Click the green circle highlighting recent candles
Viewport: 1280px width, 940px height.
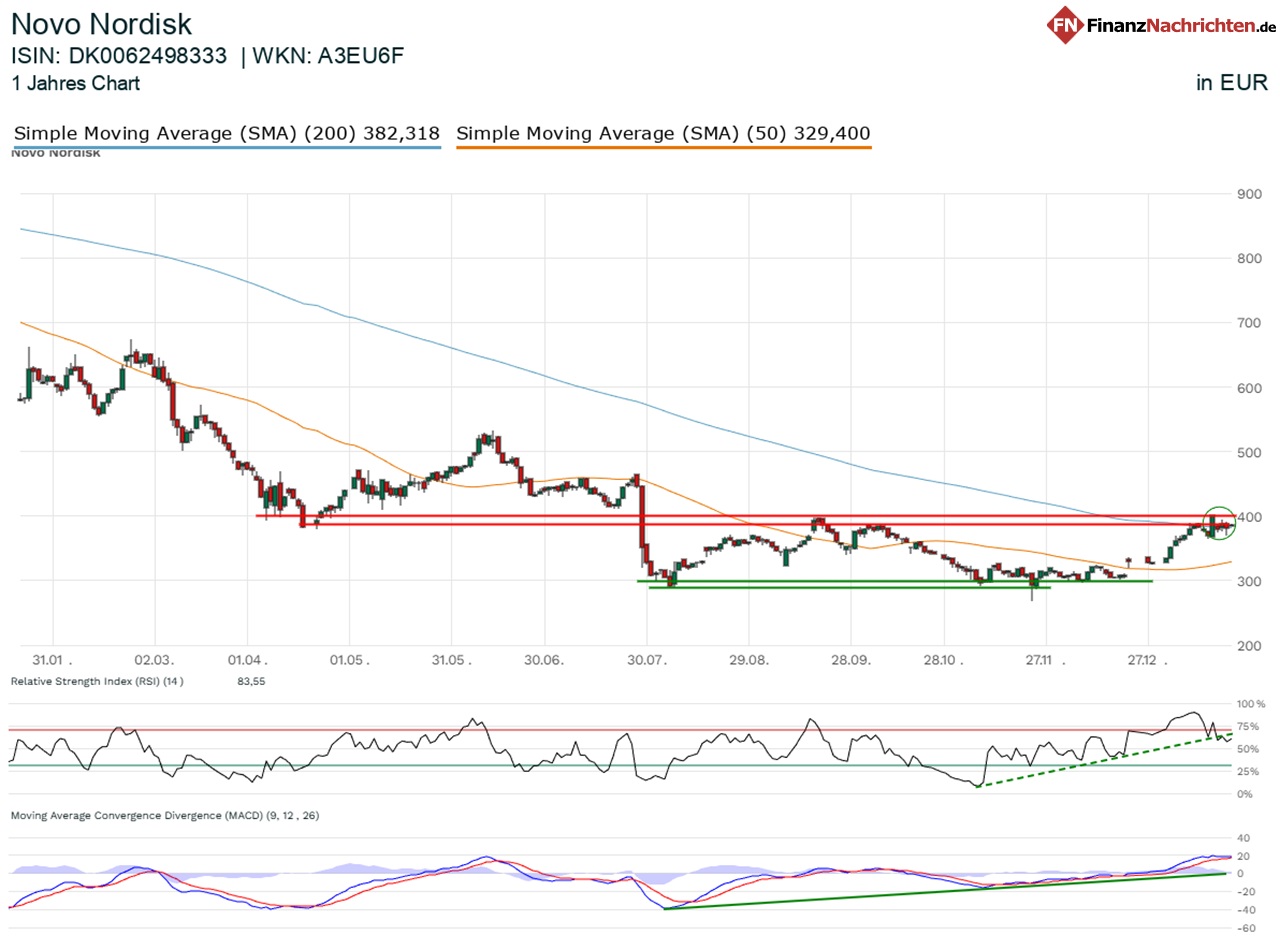tap(1221, 521)
